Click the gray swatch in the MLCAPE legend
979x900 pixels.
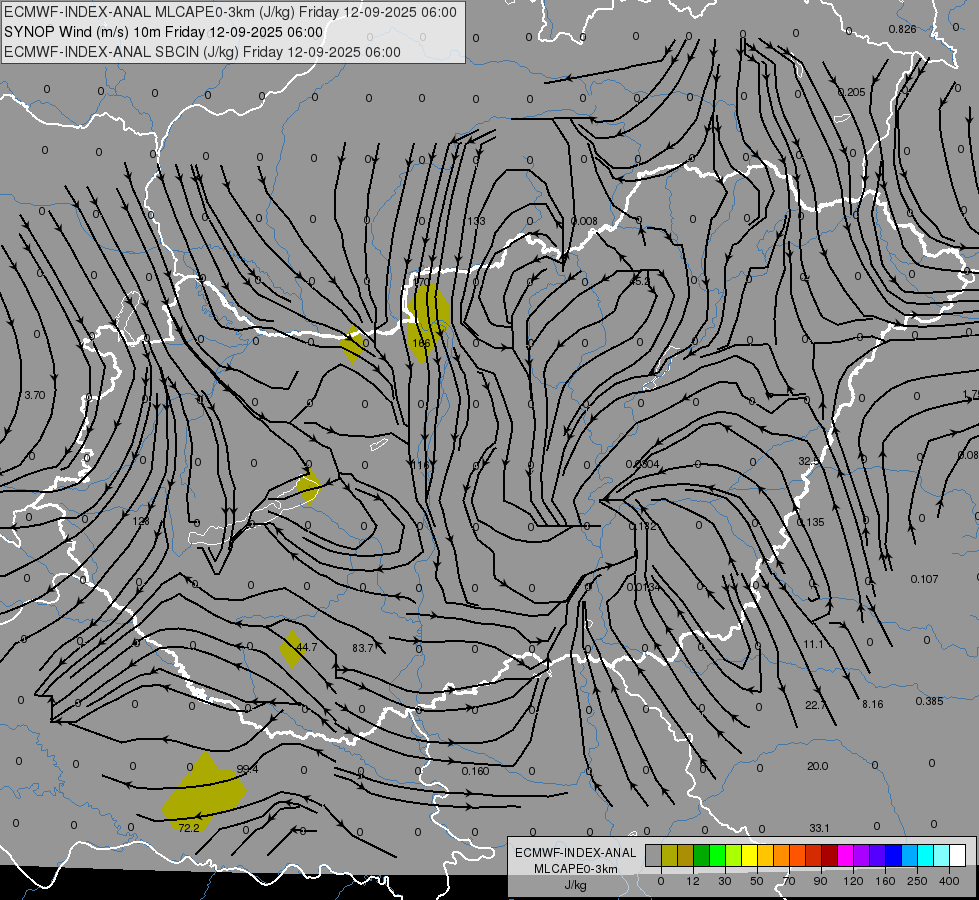pos(654,856)
